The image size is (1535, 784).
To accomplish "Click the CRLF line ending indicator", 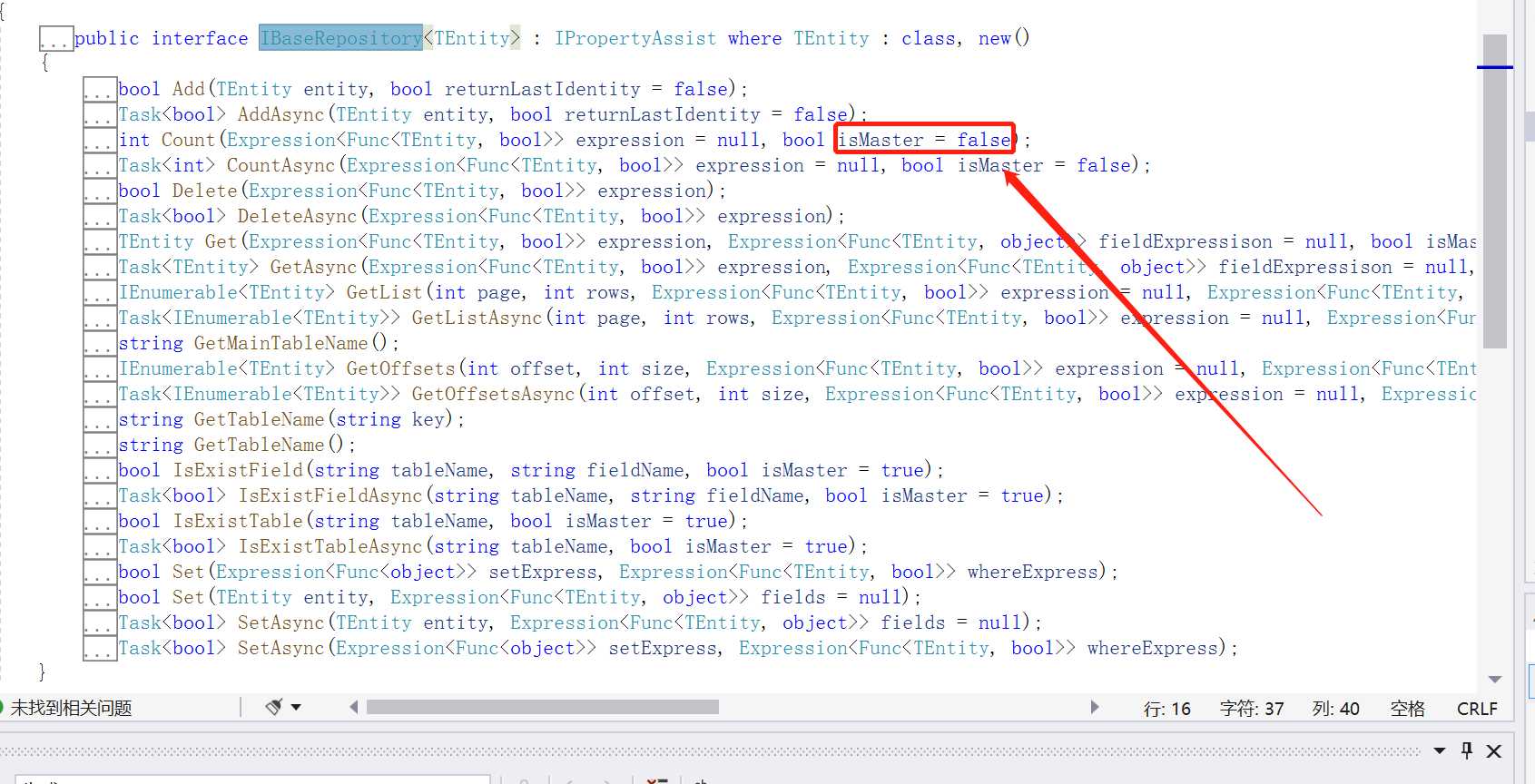I will click(x=1477, y=709).
